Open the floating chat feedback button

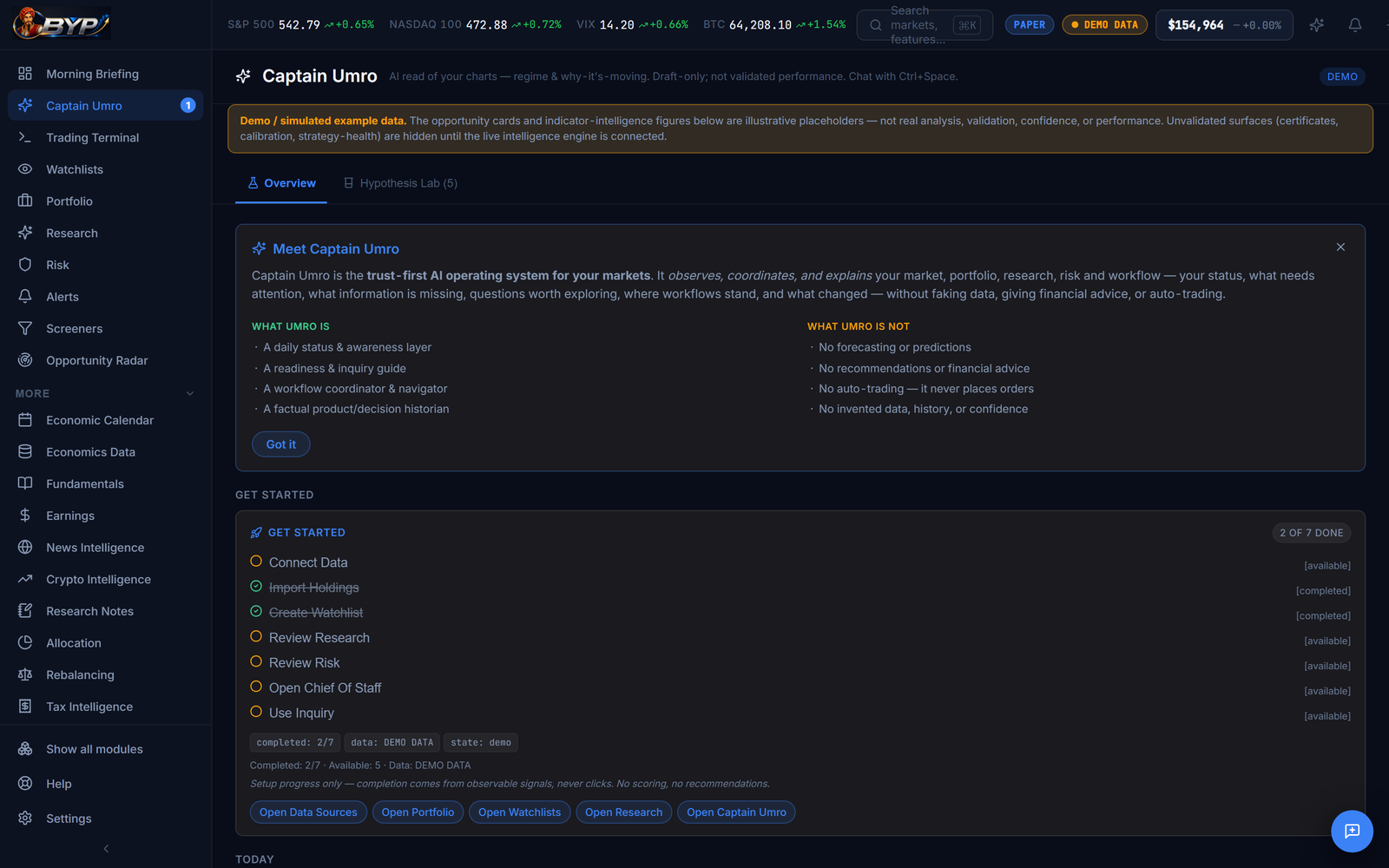(1352, 831)
